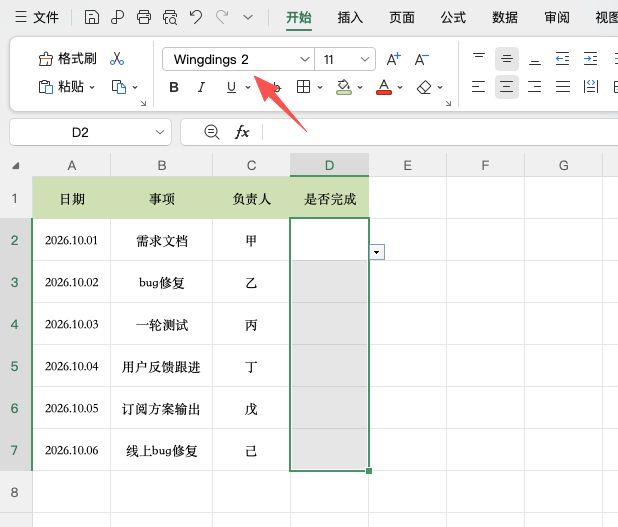Open cell D2 validation dropdown arrow

point(377,252)
